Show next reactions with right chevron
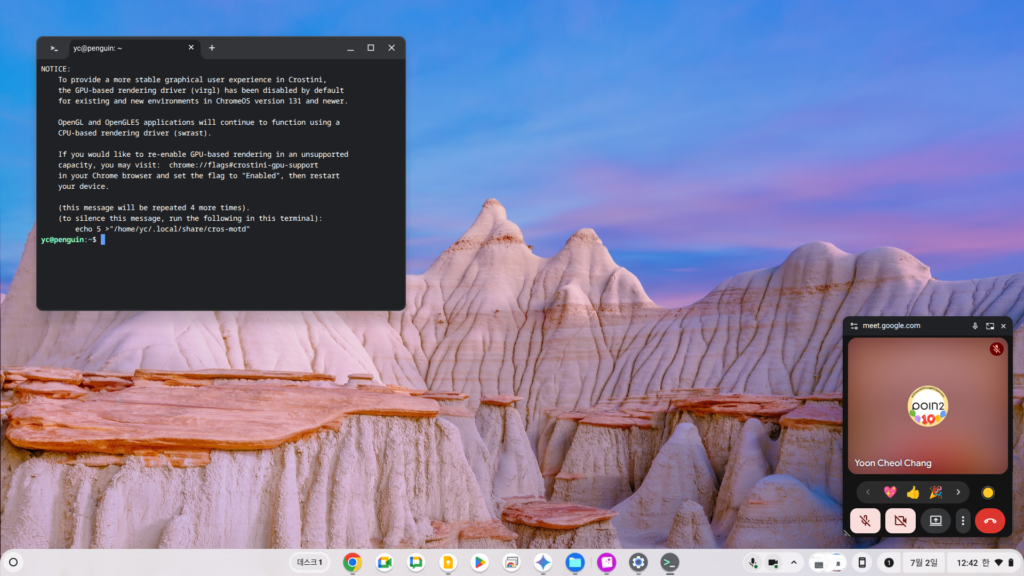 958,492
